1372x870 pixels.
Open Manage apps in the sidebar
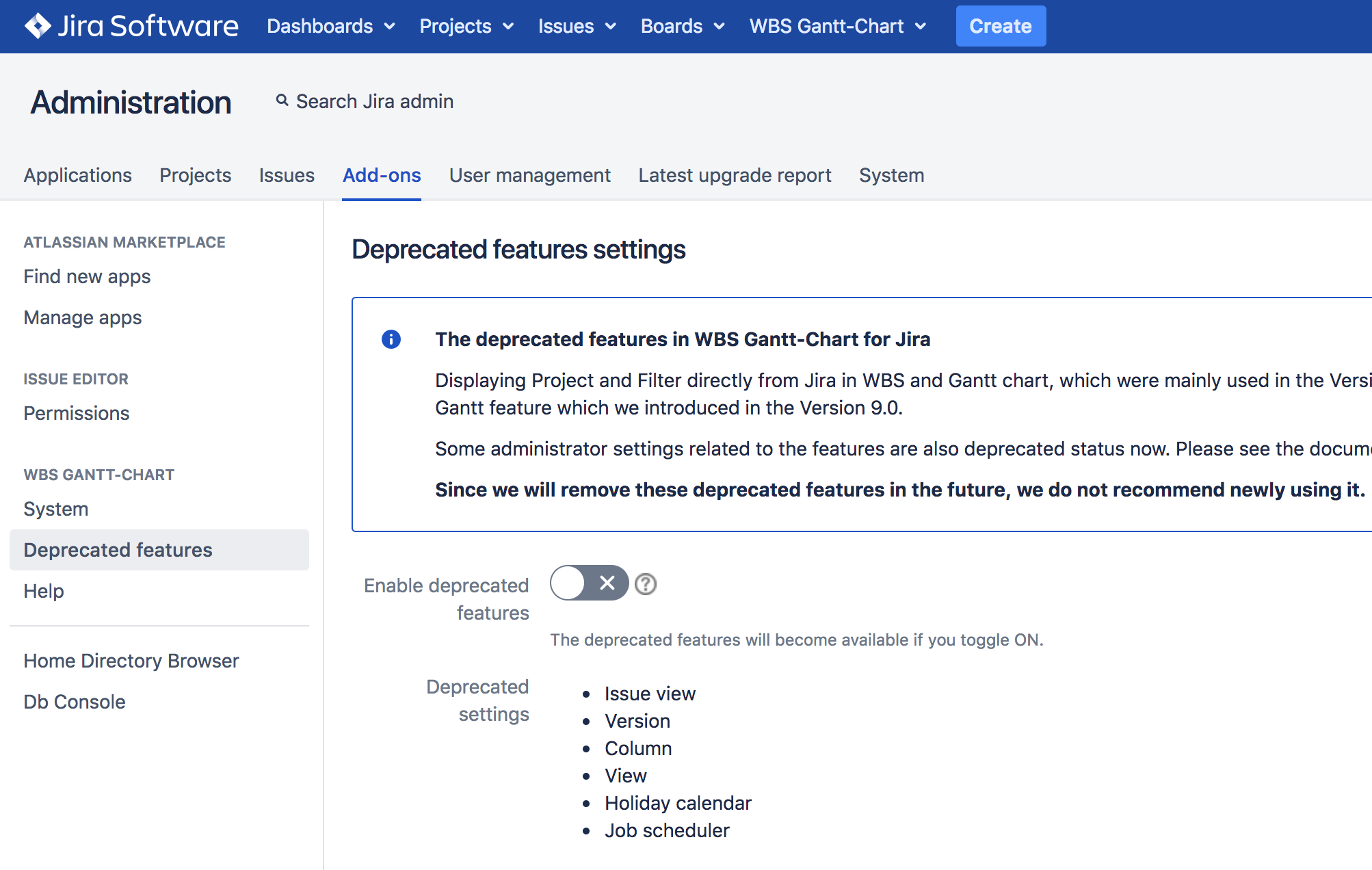click(82, 317)
